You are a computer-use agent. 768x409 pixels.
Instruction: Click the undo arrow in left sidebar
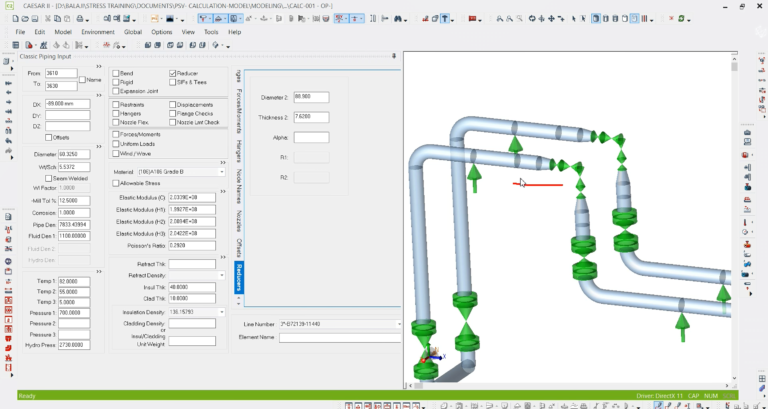coord(8,141)
